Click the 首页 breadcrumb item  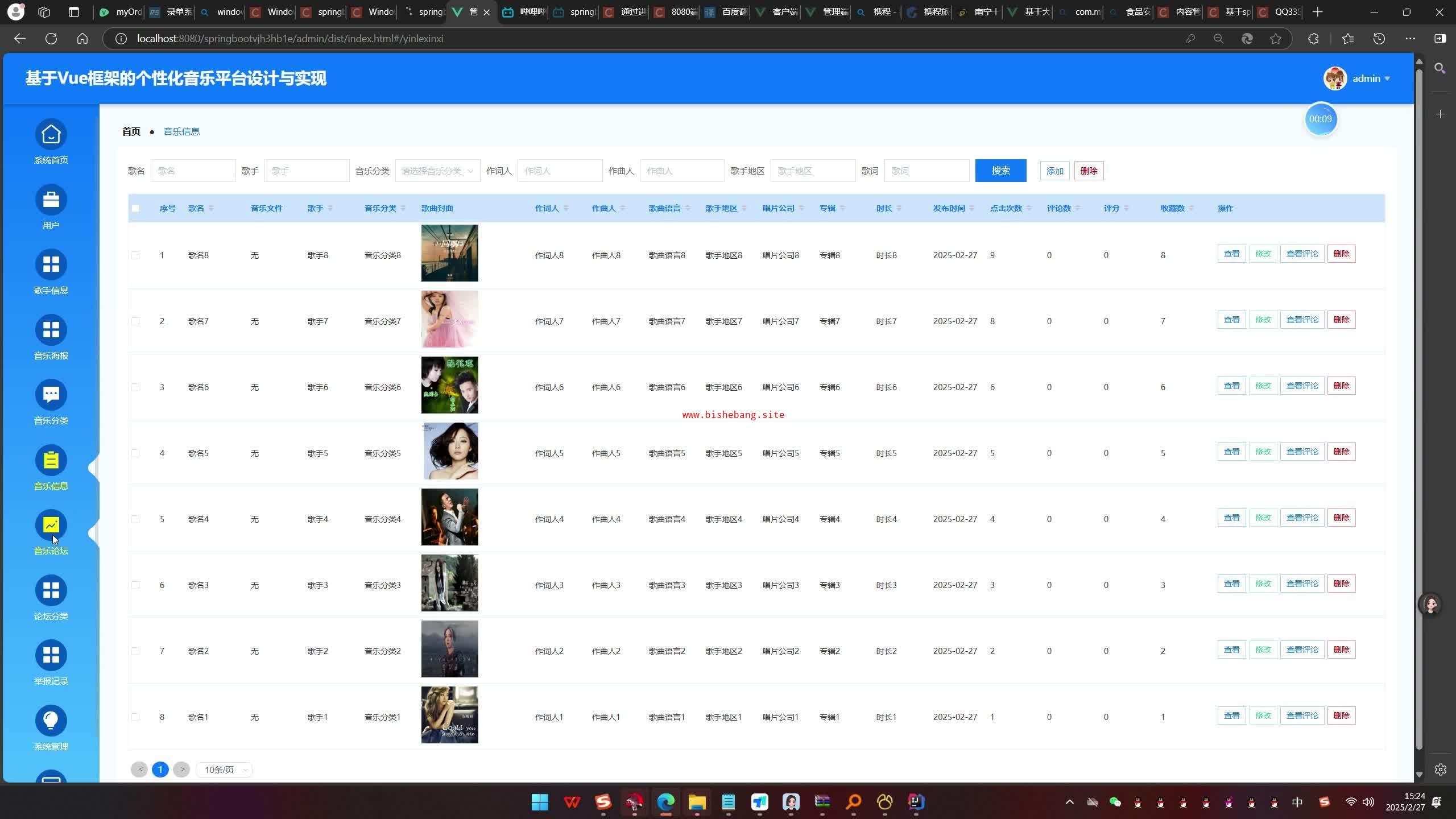pyautogui.click(x=131, y=131)
